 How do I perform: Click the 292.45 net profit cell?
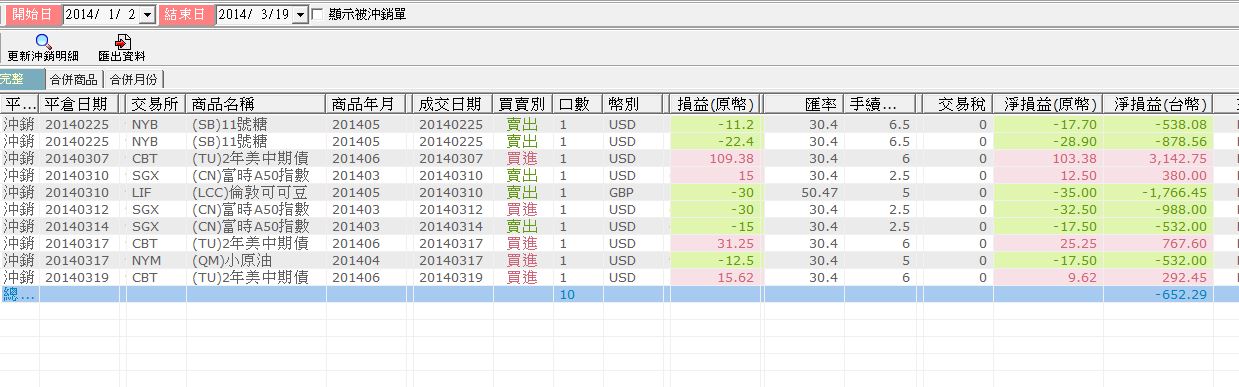click(1158, 277)
